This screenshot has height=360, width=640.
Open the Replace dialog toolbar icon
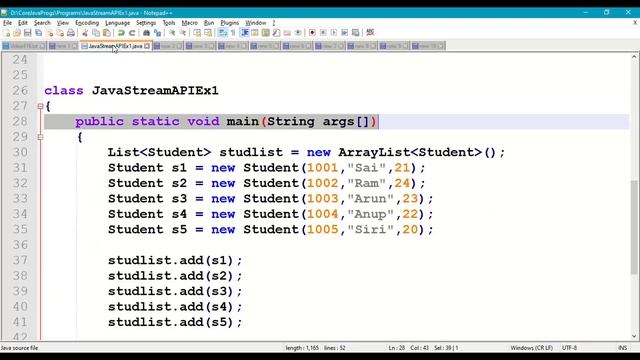click(157, 33)
